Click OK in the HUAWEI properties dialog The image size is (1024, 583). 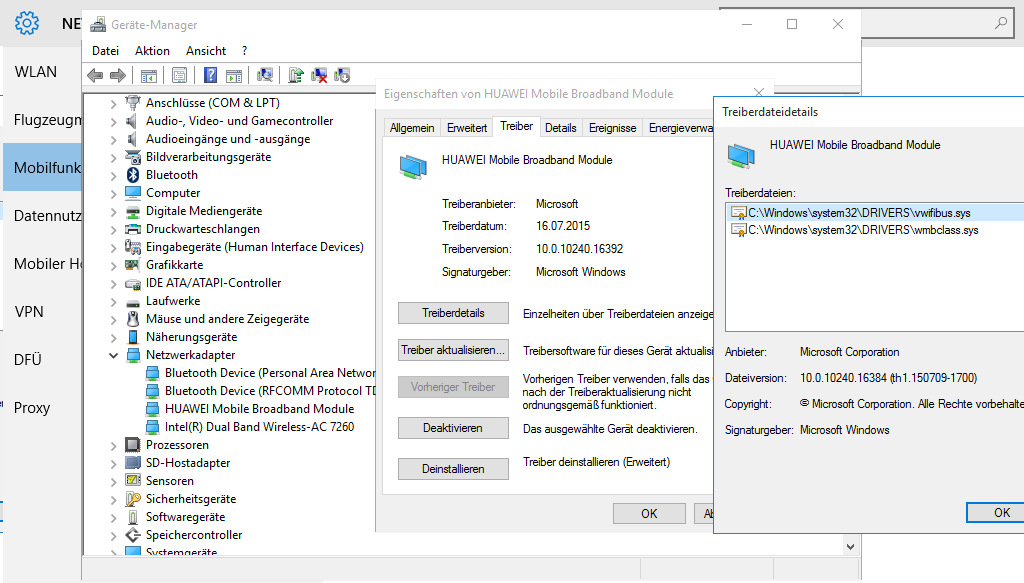pyautogui.click(x=649, y=514)
